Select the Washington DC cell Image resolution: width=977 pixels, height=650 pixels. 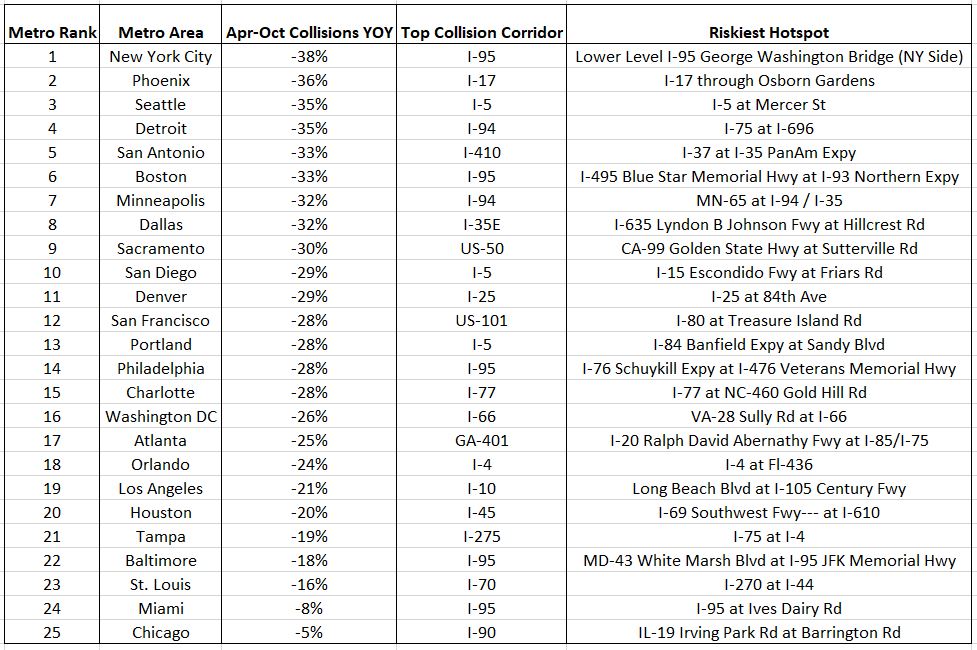[161, 416]
